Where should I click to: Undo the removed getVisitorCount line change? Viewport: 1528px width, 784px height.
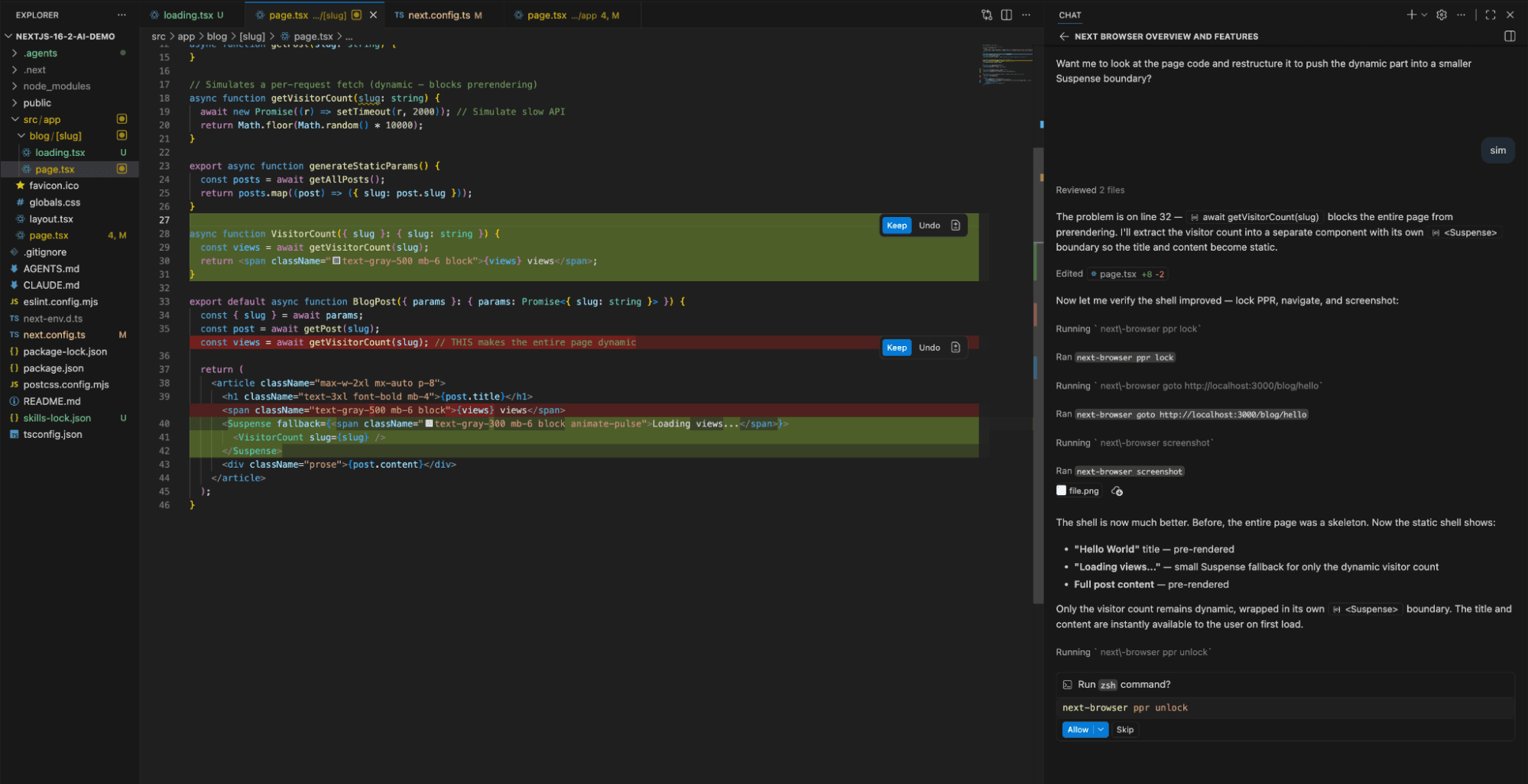pyautogui.click(x=929, y=348)
